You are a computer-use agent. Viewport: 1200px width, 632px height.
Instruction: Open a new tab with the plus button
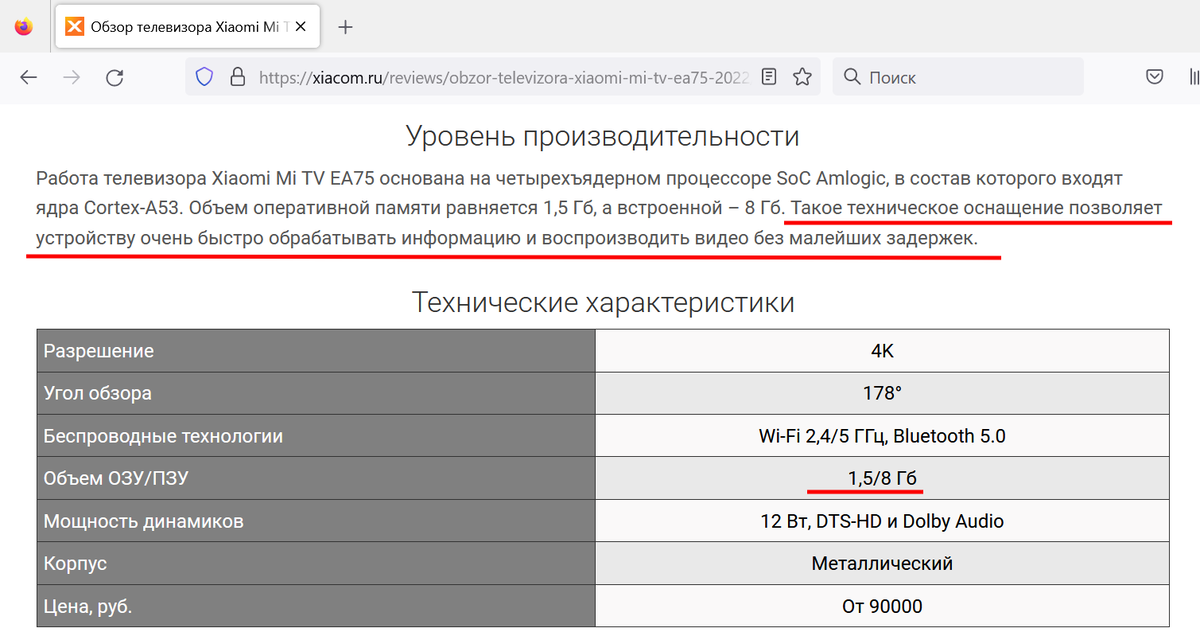click(x=345, y=26)
